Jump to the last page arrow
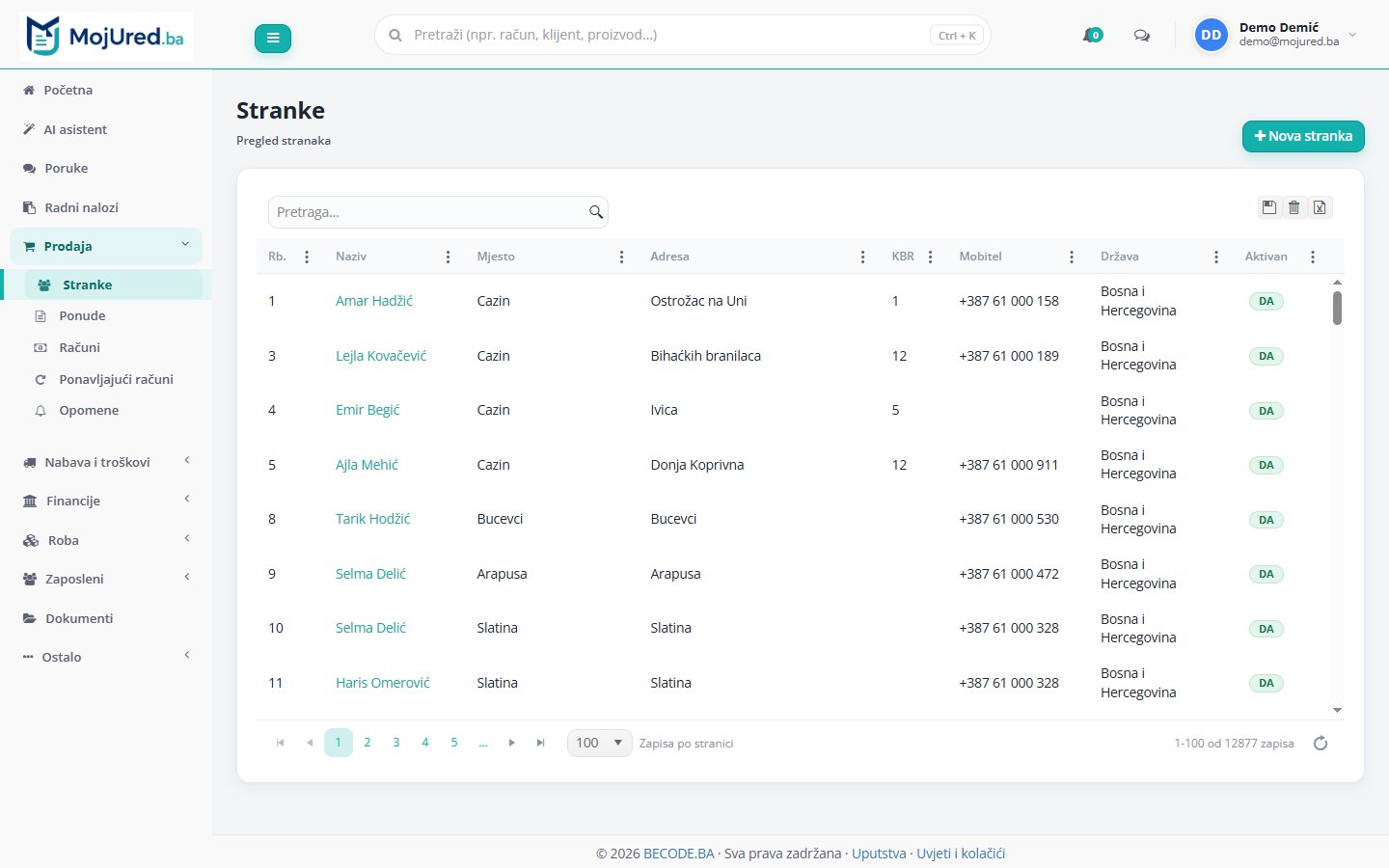 [x=540, y=743]
